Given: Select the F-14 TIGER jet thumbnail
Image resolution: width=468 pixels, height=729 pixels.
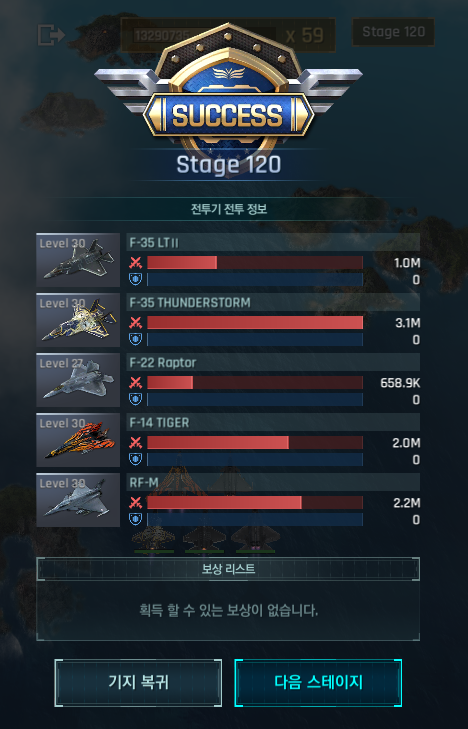Looking at the screenshot, I should point(78,440).
